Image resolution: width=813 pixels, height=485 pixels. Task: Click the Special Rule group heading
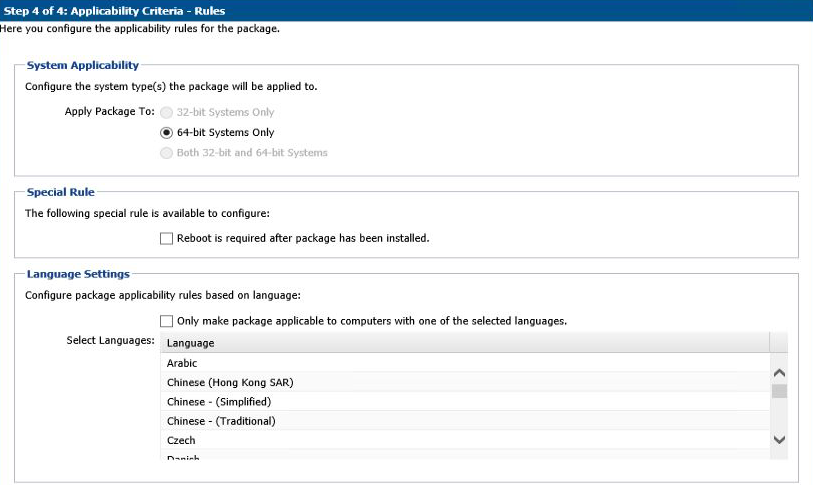click(x=60, y=192)
